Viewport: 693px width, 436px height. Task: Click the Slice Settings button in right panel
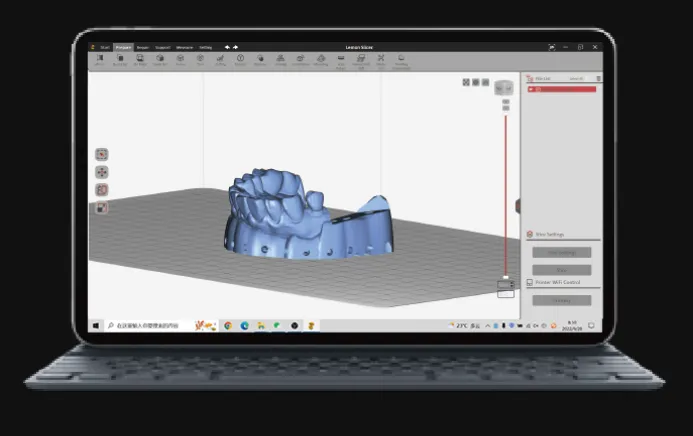coord(561,252)
